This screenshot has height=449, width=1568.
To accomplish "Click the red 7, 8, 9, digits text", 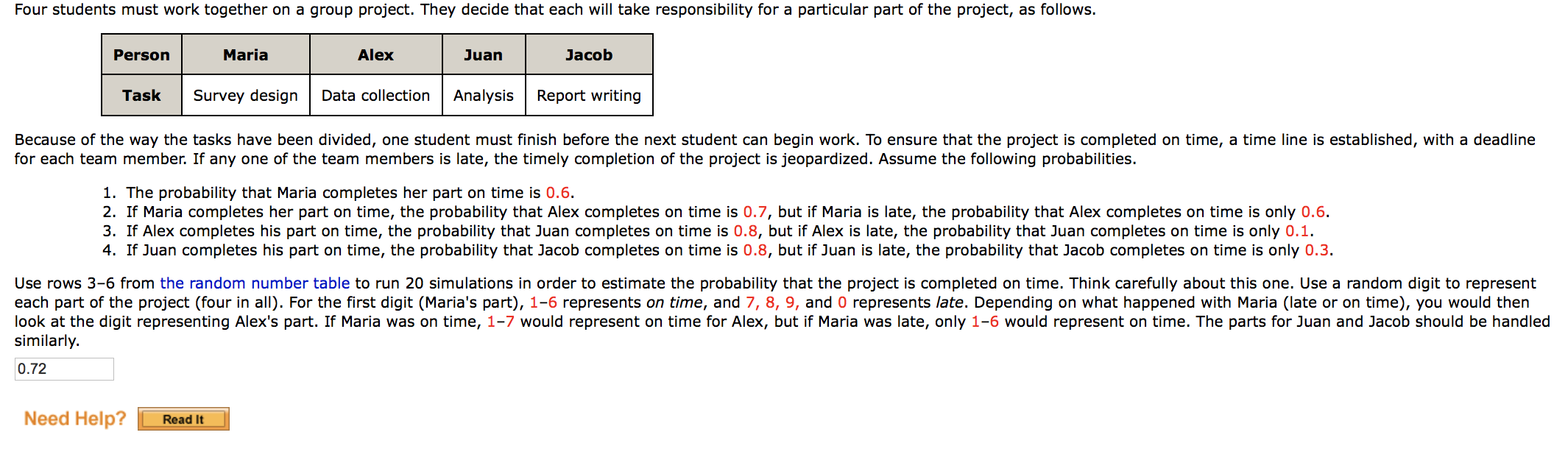I will tap(773, 303).
